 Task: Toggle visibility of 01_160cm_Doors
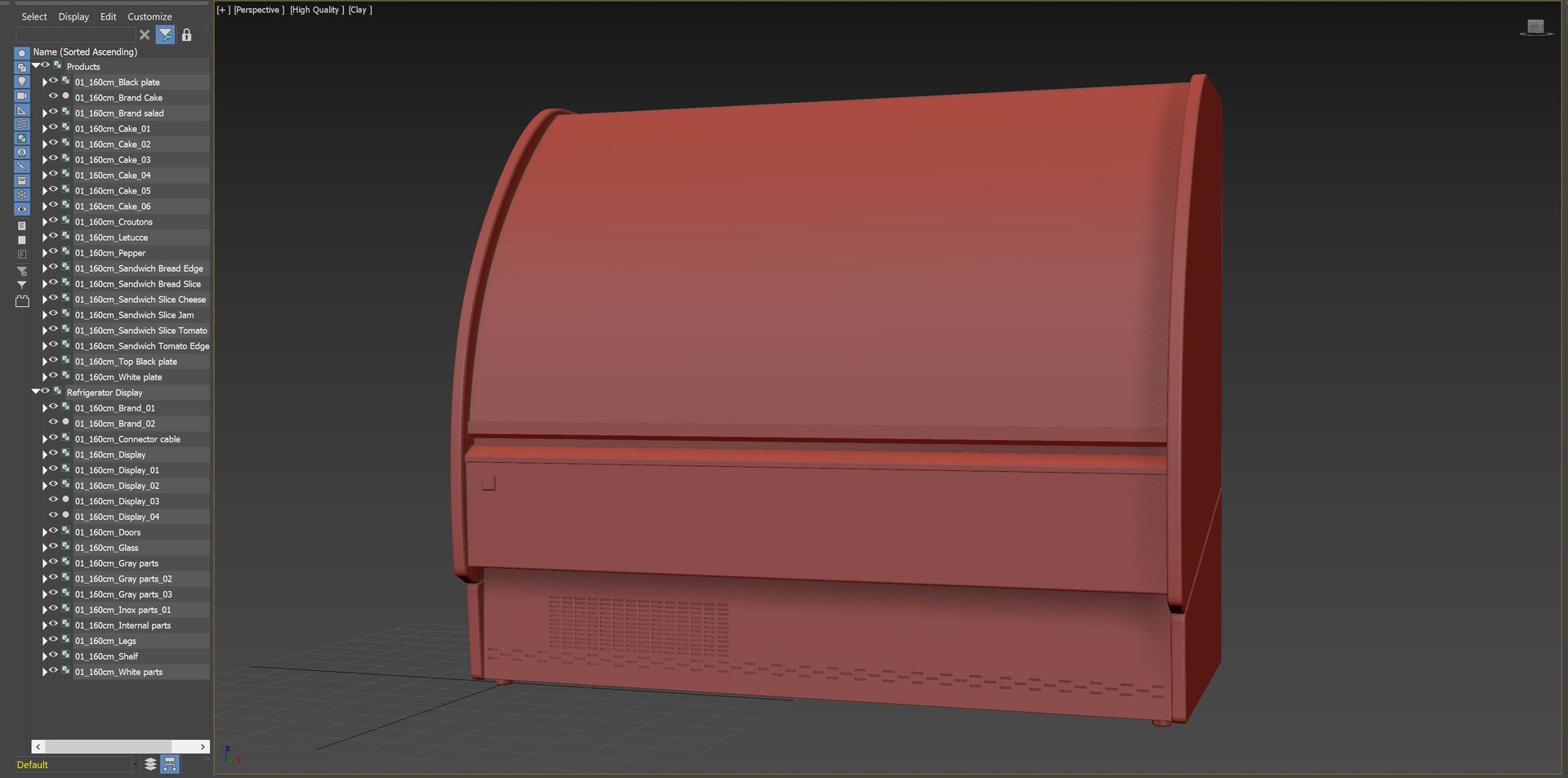(53, 531)
